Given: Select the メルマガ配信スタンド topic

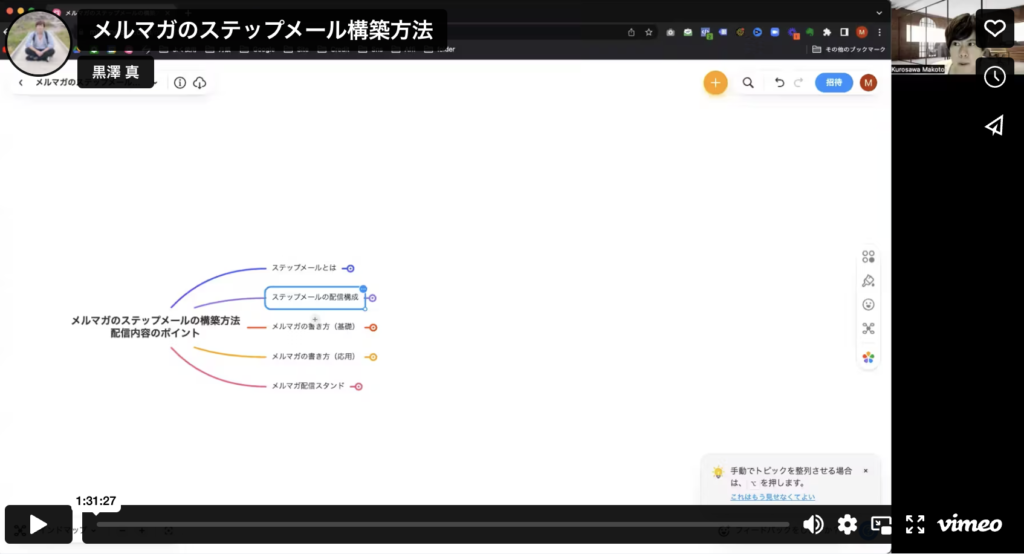Looking at the screenshot, I should (308, 386).
